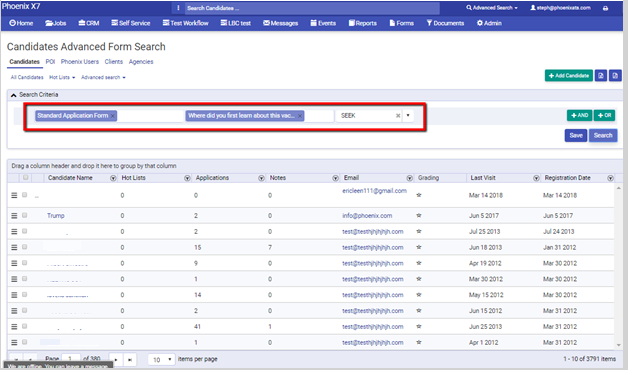Open the steph@phoenixats.com user account
Viewport: 628px width, 370px height.
coord(560,8)
